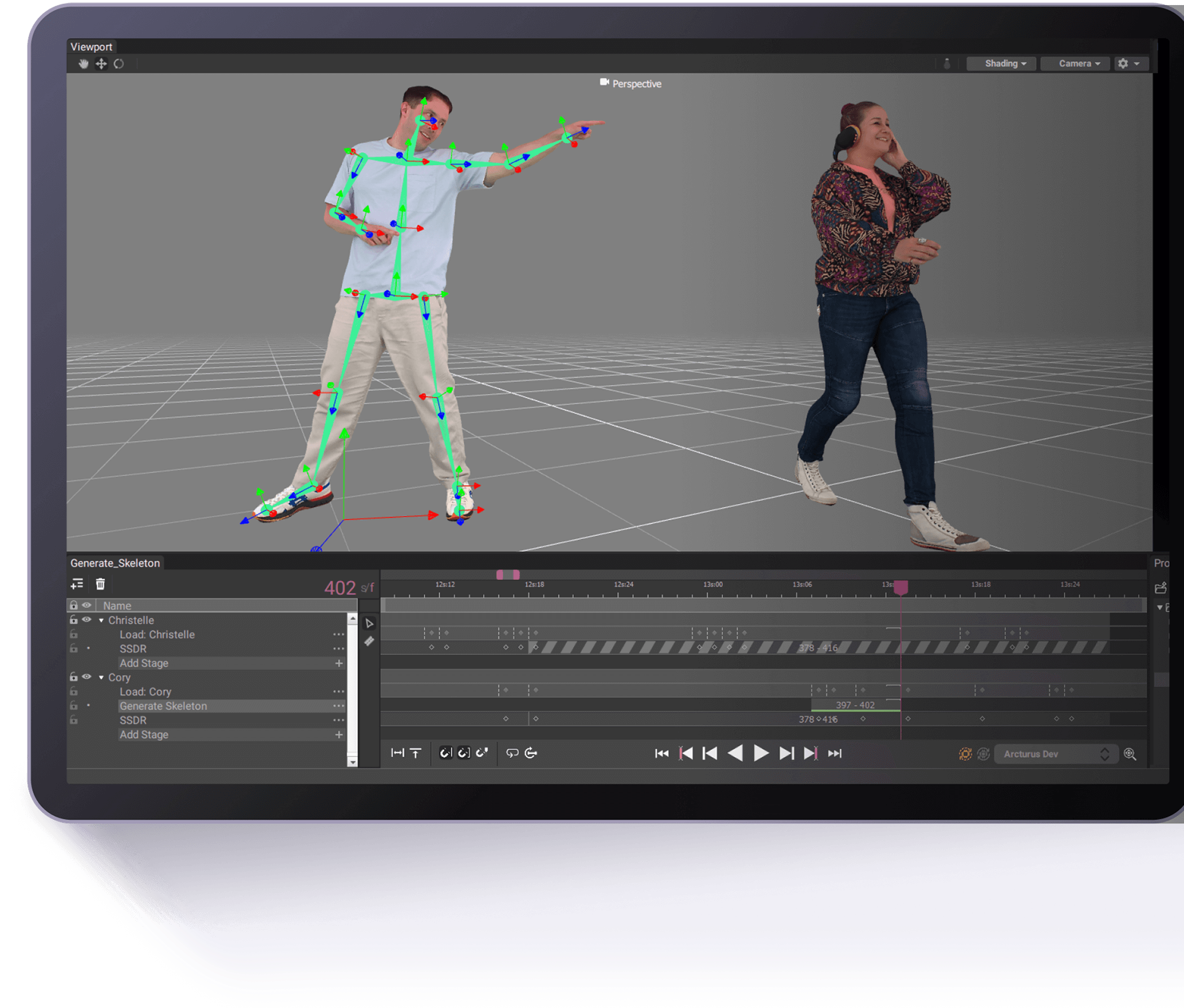Click the export icon in right side panel
Image resolution: width=1184 pixels, height=1008 pixels.
point(1160,587)
